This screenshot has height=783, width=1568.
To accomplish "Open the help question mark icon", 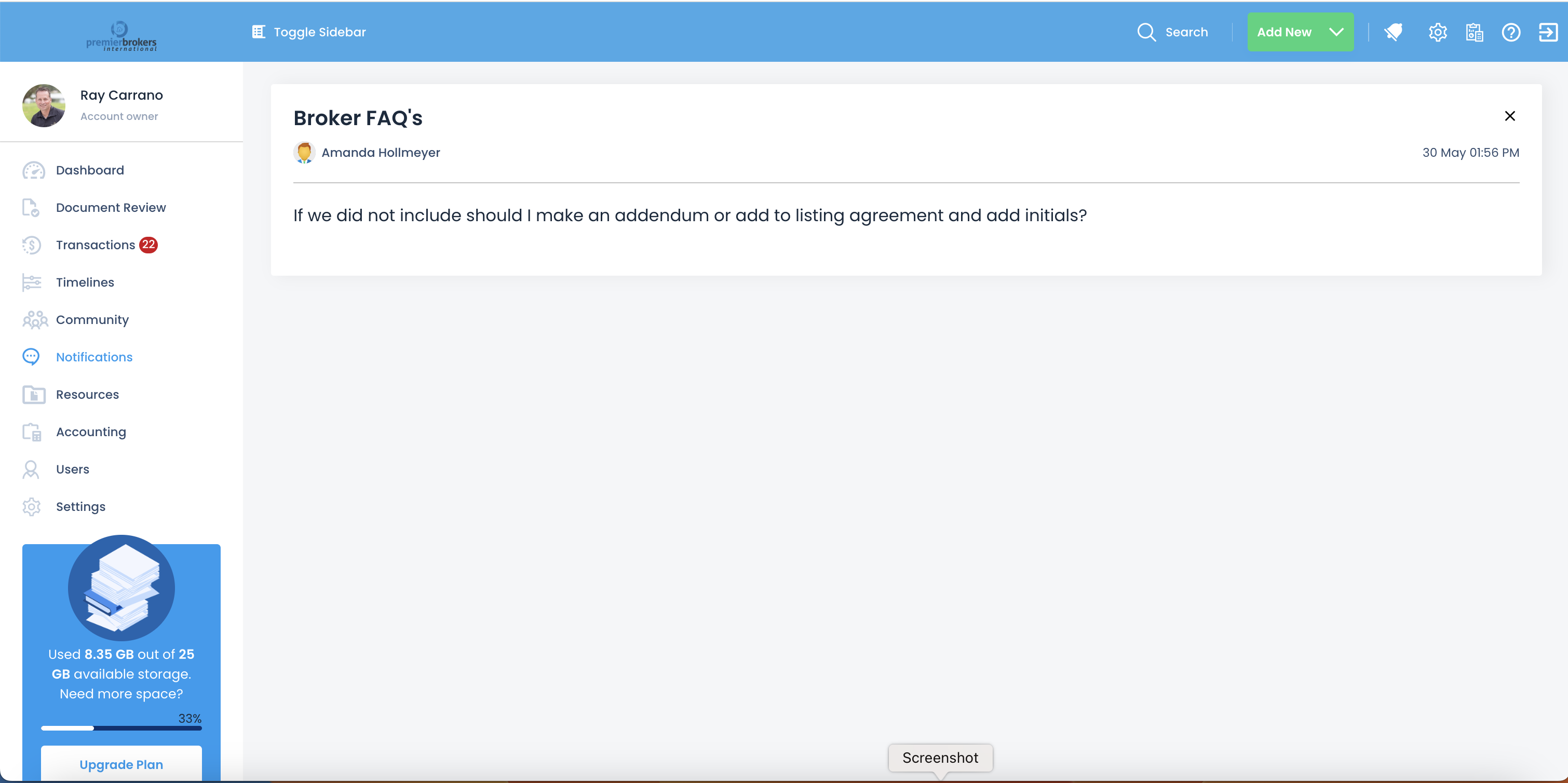I will pos(1511,32).
